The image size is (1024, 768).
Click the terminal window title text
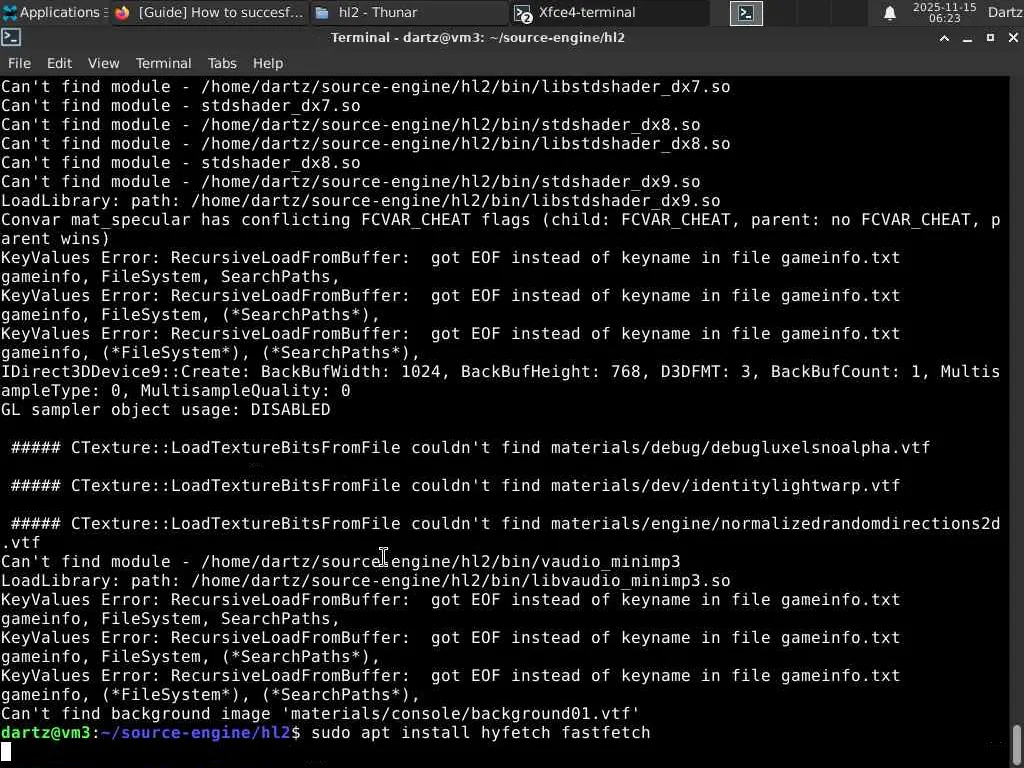(477, 38)
